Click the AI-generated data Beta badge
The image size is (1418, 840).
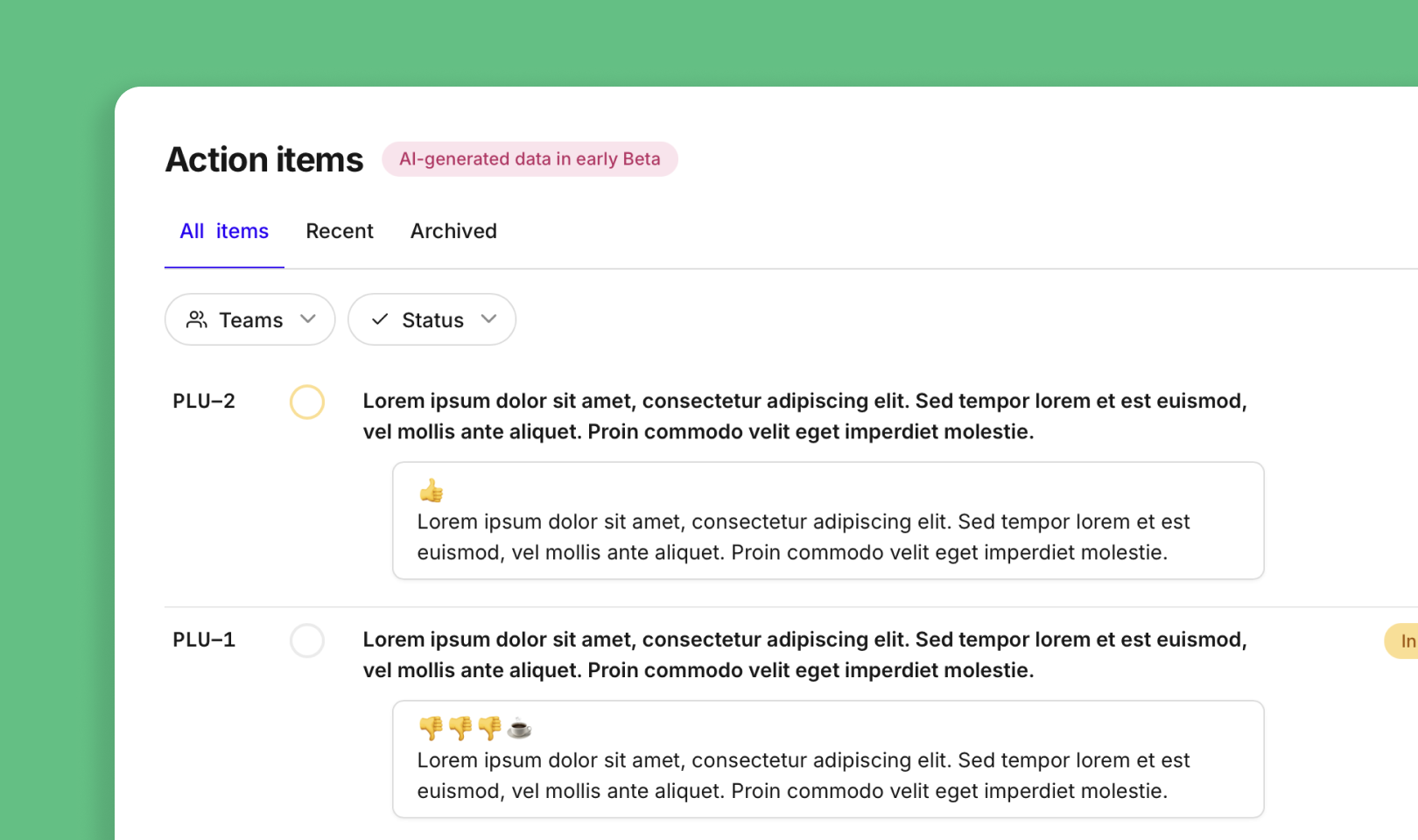coord(530,159)
